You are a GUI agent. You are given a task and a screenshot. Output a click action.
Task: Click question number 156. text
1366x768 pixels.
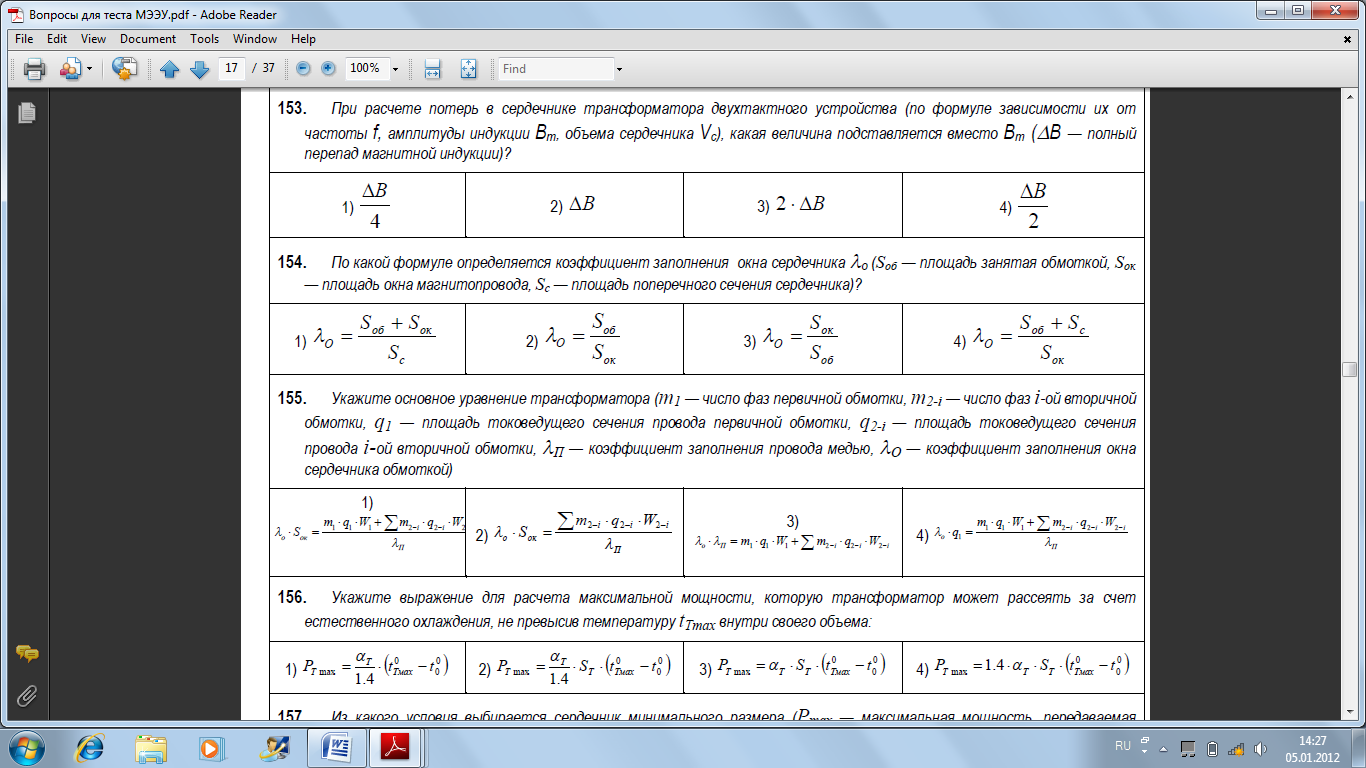coord(291,598)
